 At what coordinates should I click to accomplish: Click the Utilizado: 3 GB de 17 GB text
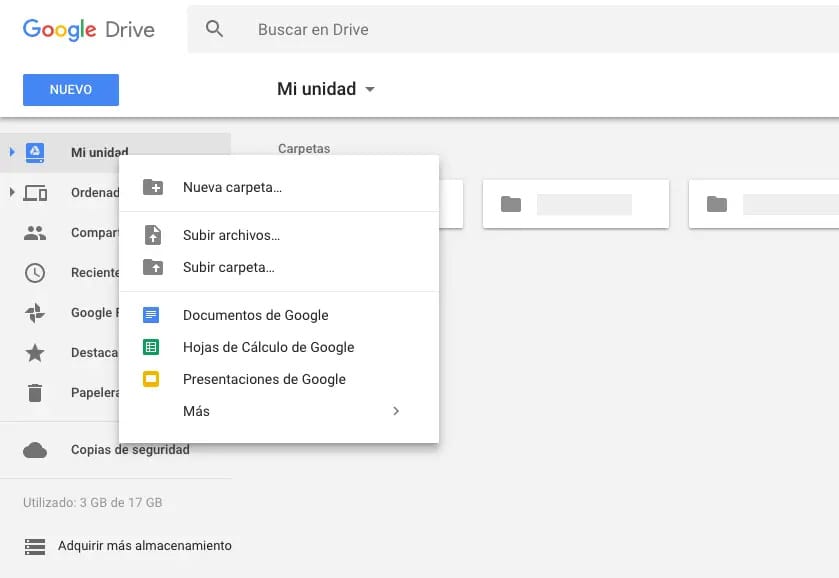click(x=93, y=503)
